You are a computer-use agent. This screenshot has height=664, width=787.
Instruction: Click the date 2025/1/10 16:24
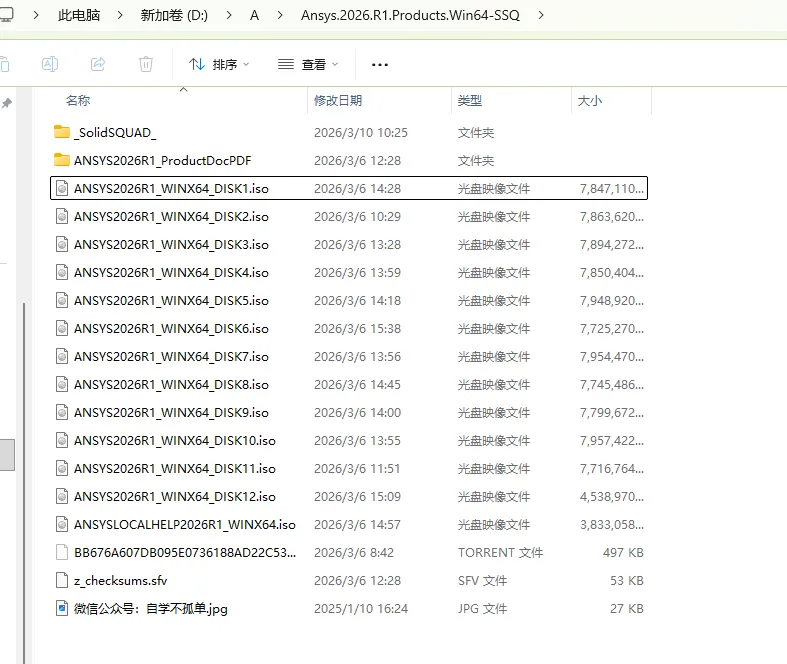[x=361, y=609]
